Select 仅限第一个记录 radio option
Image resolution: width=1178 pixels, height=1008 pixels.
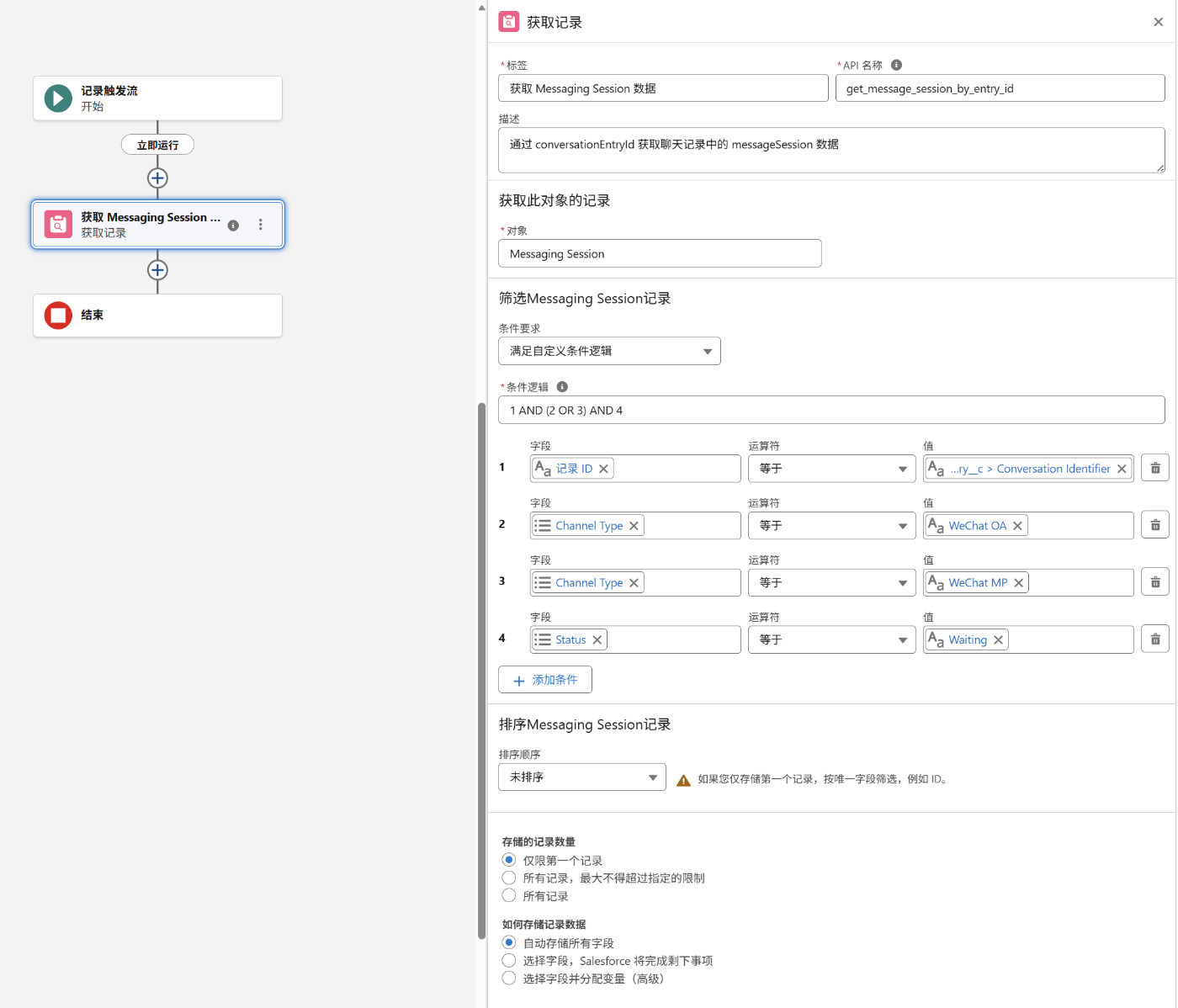point(509,860)
